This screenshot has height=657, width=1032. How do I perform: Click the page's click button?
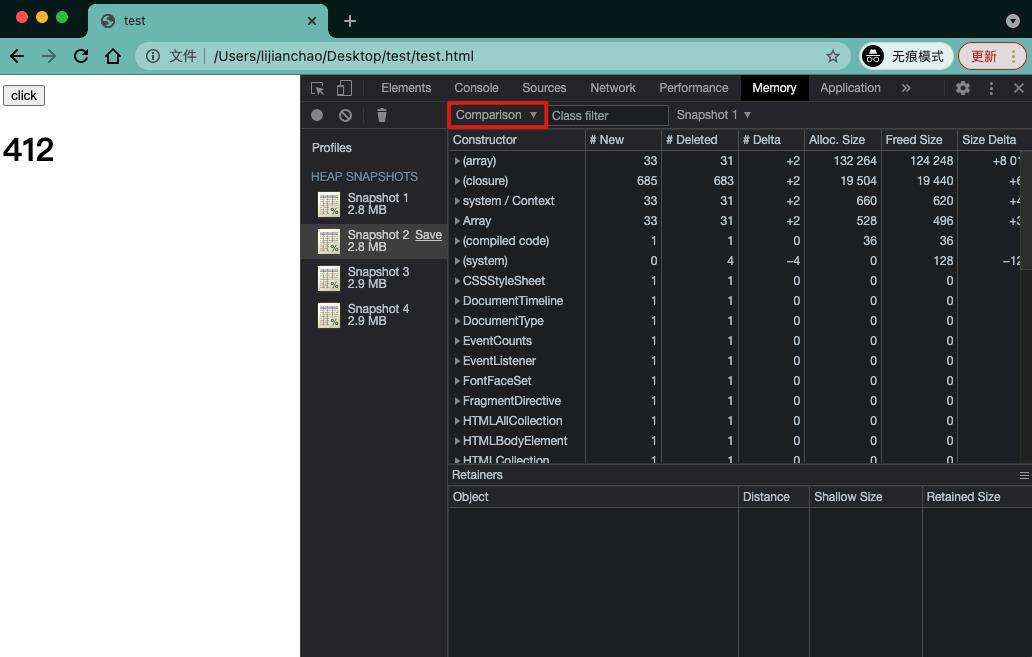(24, 95)
